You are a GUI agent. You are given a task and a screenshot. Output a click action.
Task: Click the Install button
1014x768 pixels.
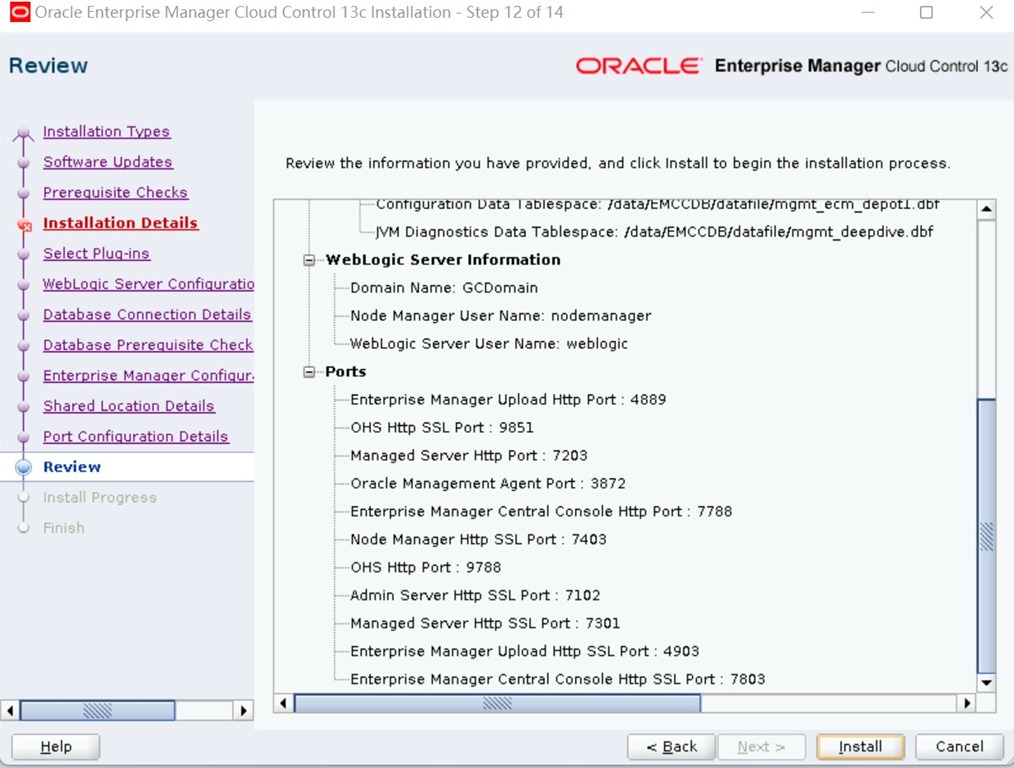(860, 747)
